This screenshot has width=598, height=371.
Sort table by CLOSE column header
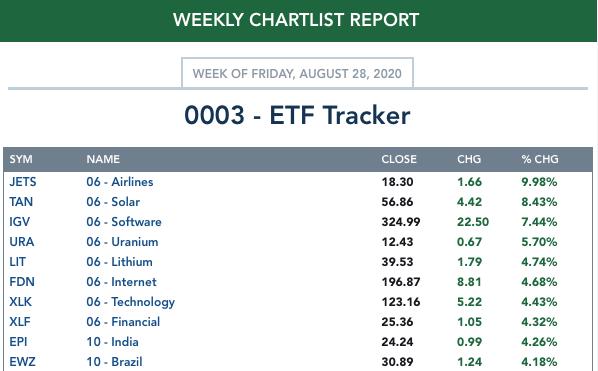pyautogui.click(x=399, y=159)
